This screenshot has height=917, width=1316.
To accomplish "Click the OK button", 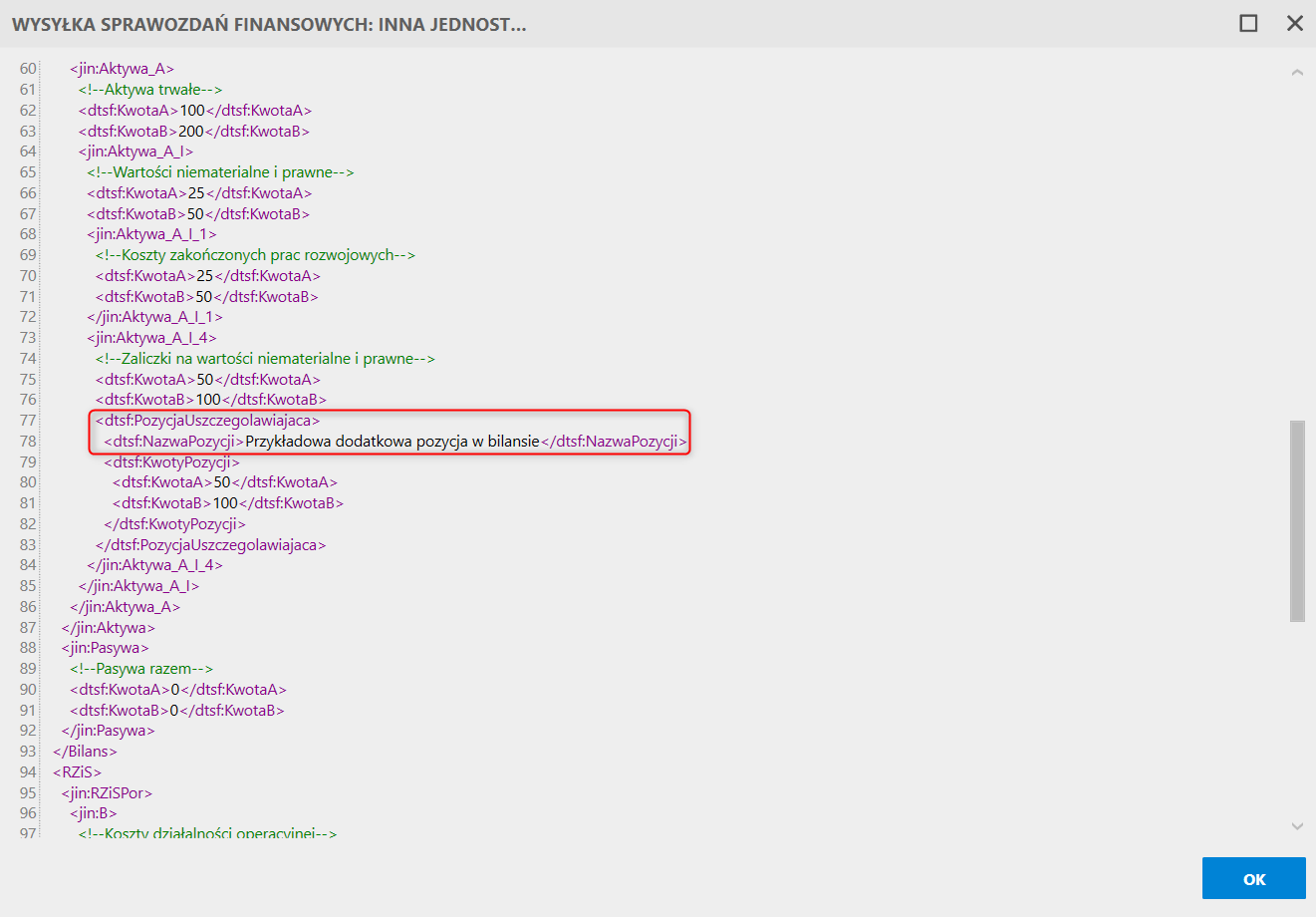I will (1253, 879).
